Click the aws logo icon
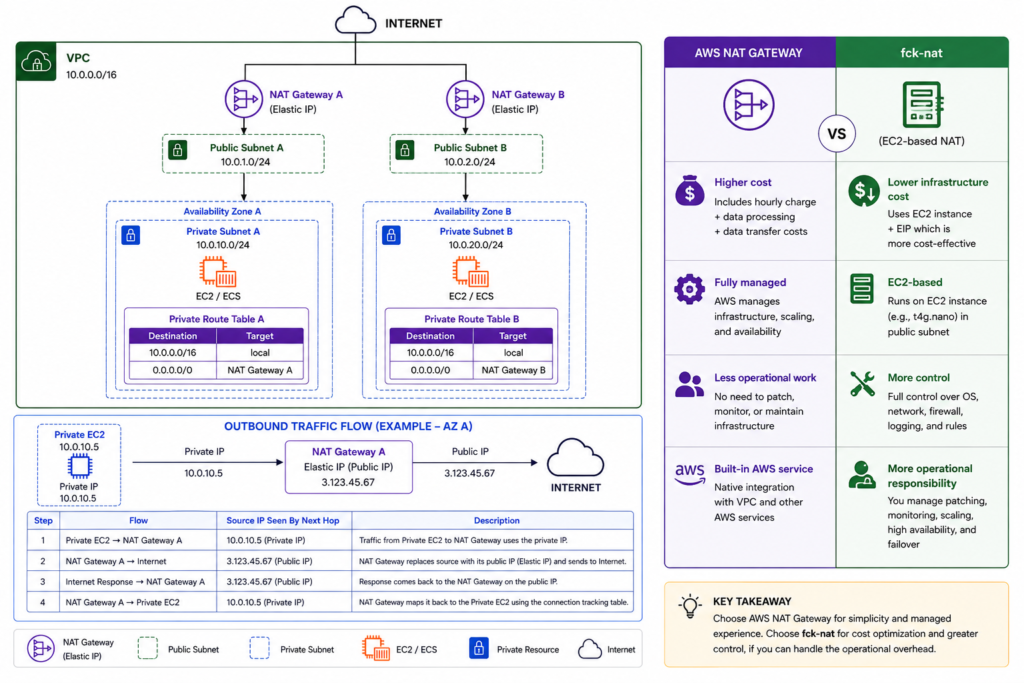The height and width of the screenshot is (683, 1024). coord(690,474)
